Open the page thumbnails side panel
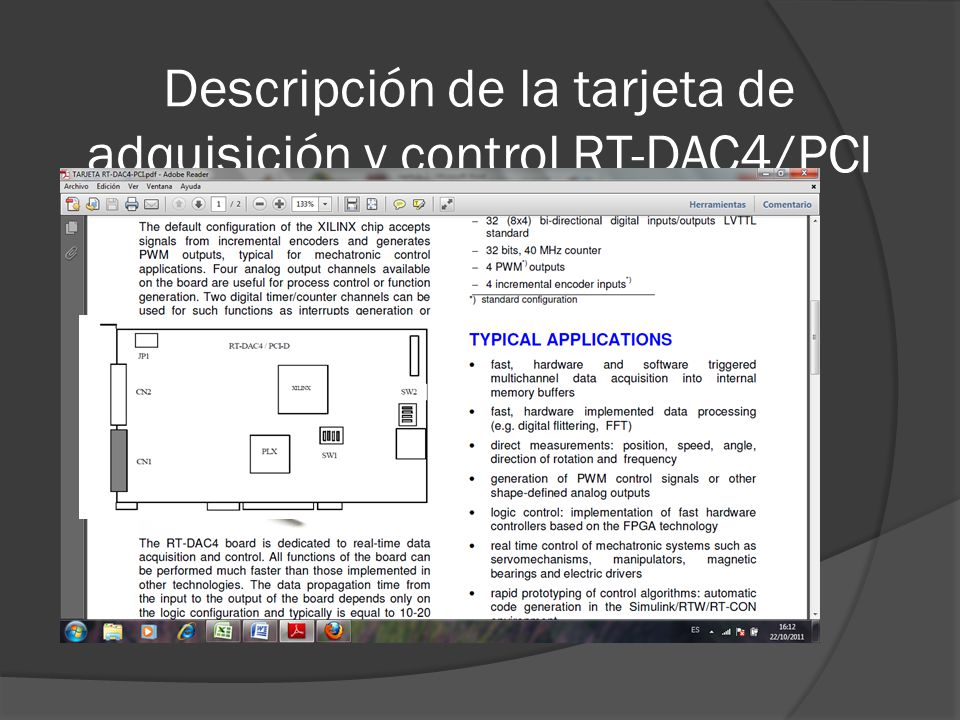Image resolution: width=960 pixels, height=720 pixels. click(72, 228)
